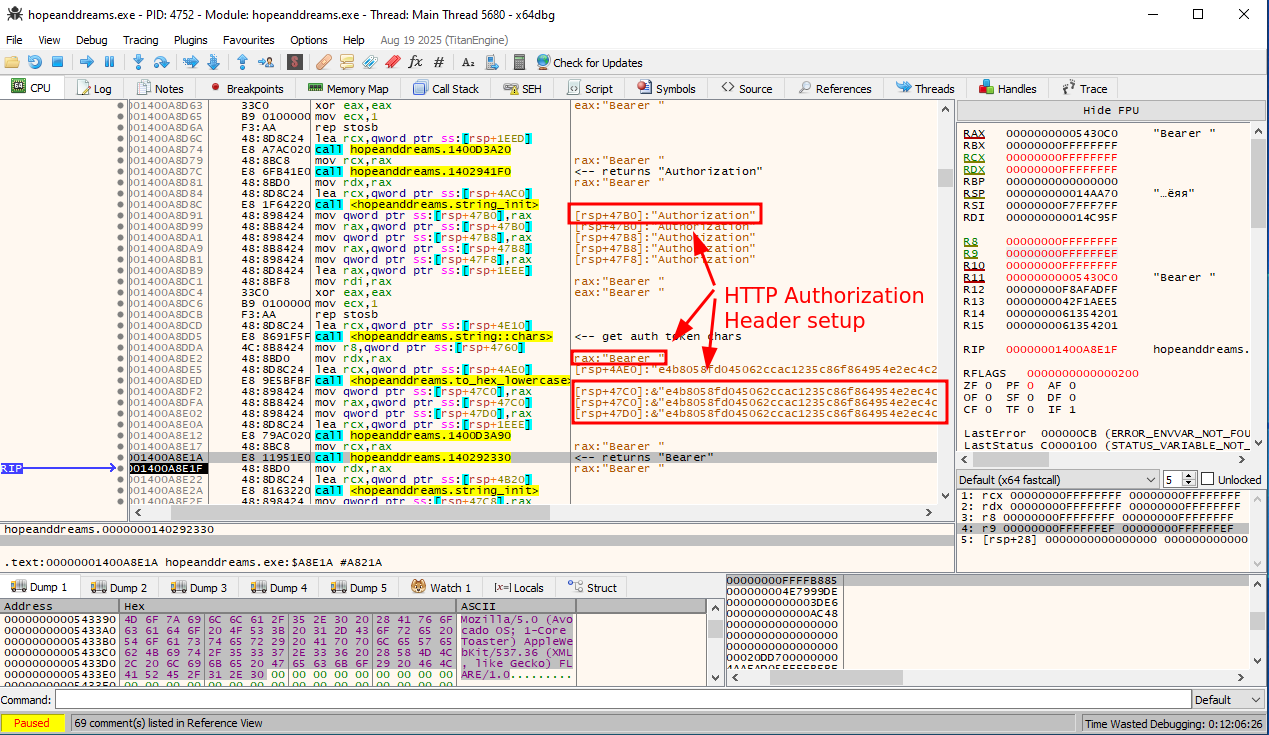Open the Options menu
Screen dimensions: 1269x735
(x=309, y=40)
